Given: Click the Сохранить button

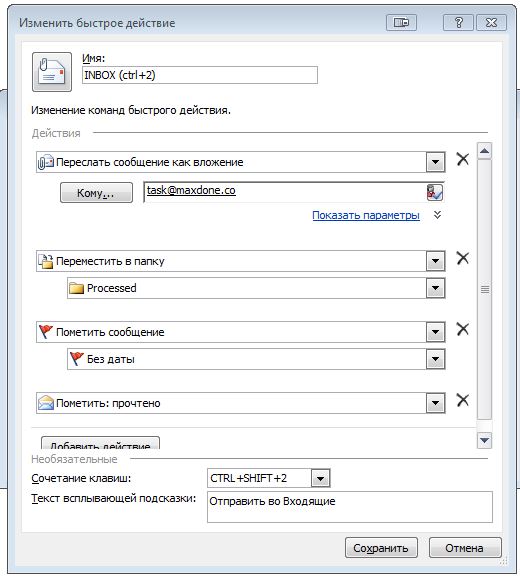Looking at the screenshot, I should pos(381,548).
